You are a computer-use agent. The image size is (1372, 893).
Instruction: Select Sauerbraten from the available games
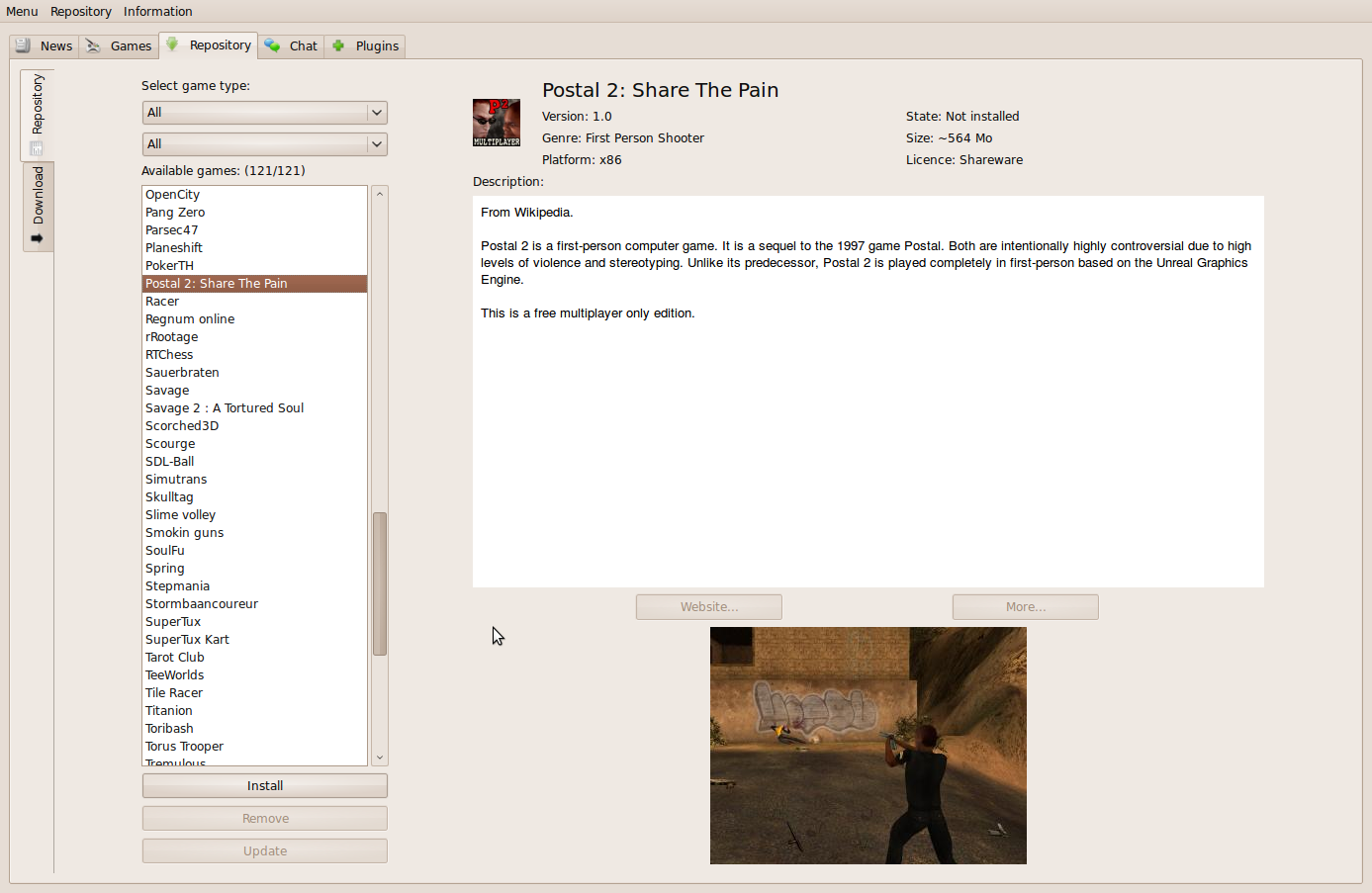tap(182, 373)
